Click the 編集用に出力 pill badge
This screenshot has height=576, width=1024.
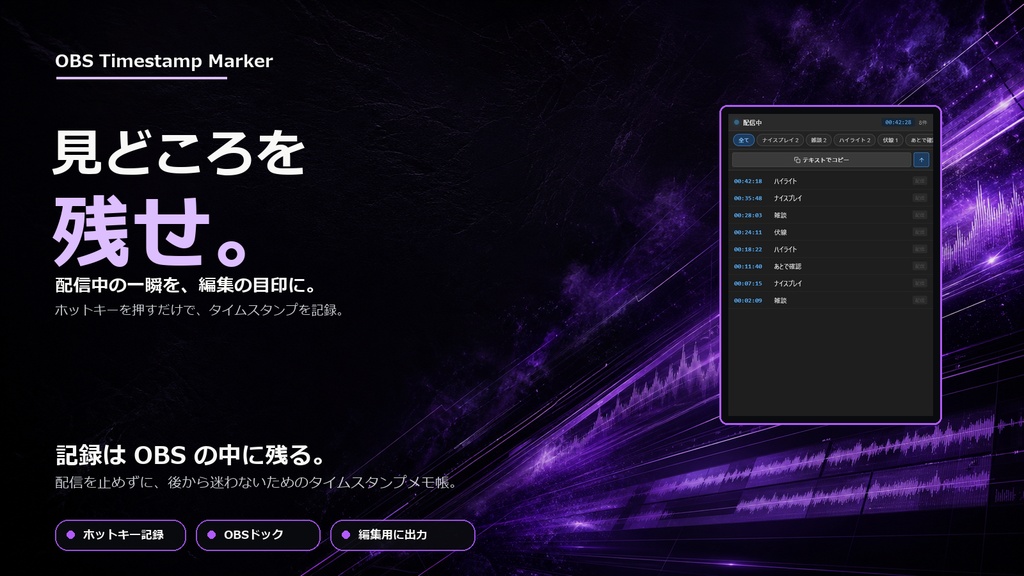coord(403,535)
